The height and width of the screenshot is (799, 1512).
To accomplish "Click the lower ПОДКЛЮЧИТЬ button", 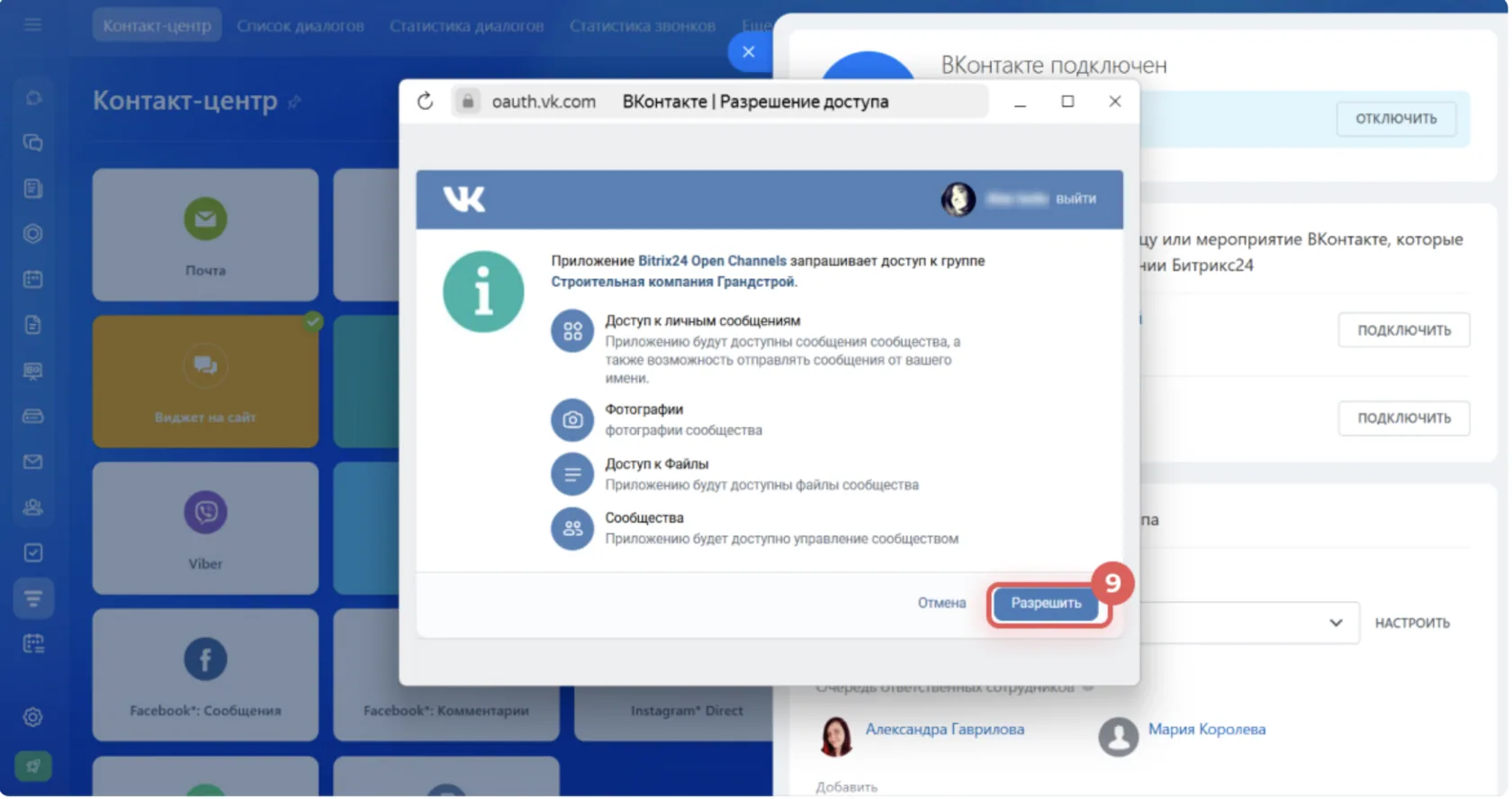I will coord(1404,417).
